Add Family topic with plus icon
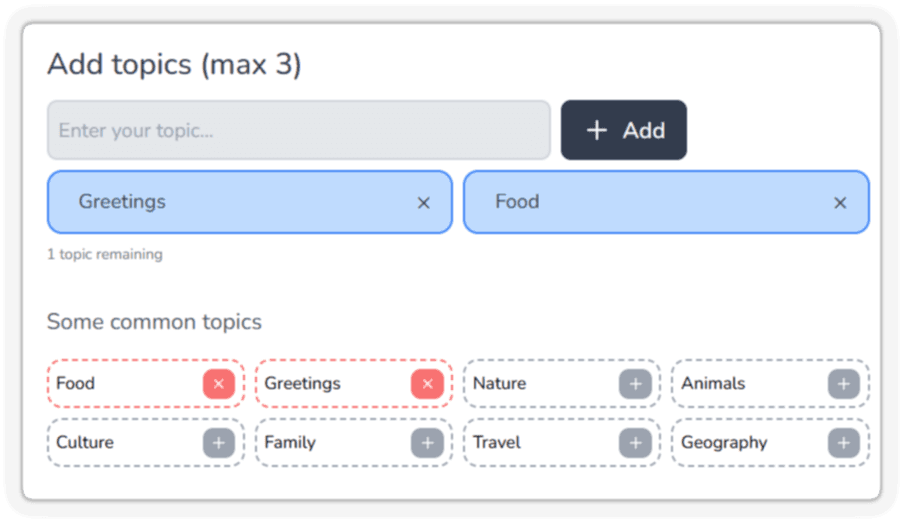Image resolution: width=903 pixels, height=523 pixels. tap(427, 443)
